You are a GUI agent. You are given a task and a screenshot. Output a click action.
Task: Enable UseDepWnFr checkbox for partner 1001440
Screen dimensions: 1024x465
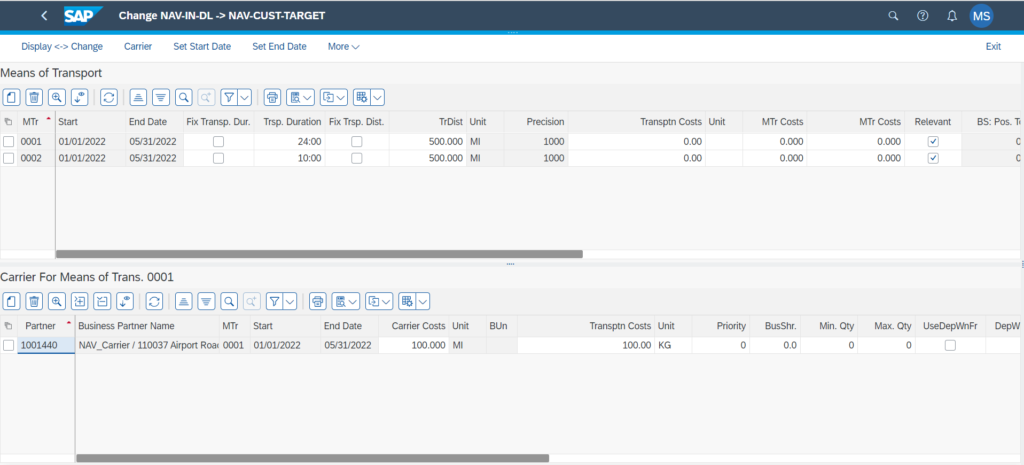(x=950, y=345)
